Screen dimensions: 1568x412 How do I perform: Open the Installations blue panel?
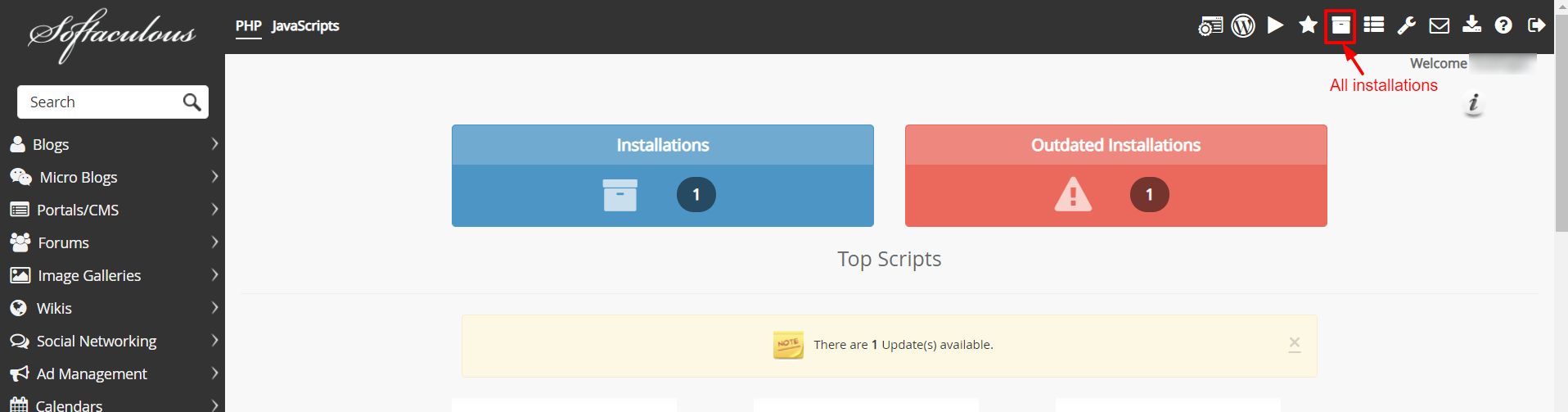point(663,175)
